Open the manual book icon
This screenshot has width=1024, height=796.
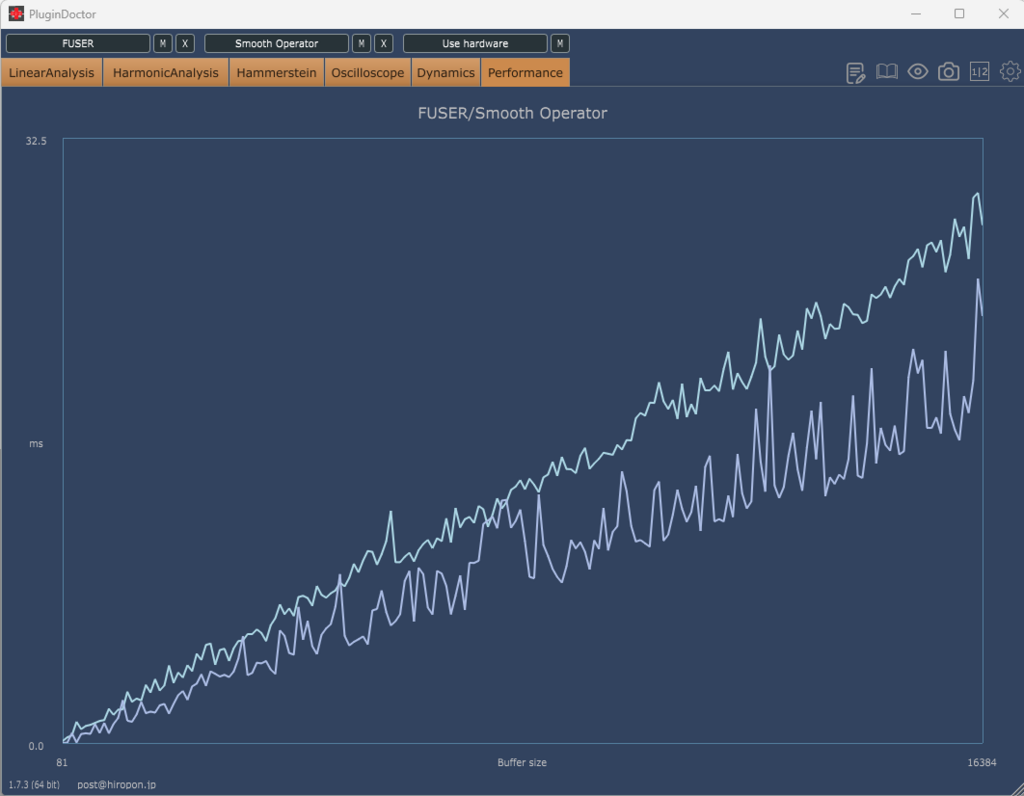pyautogui.click(x=886, y=71)
